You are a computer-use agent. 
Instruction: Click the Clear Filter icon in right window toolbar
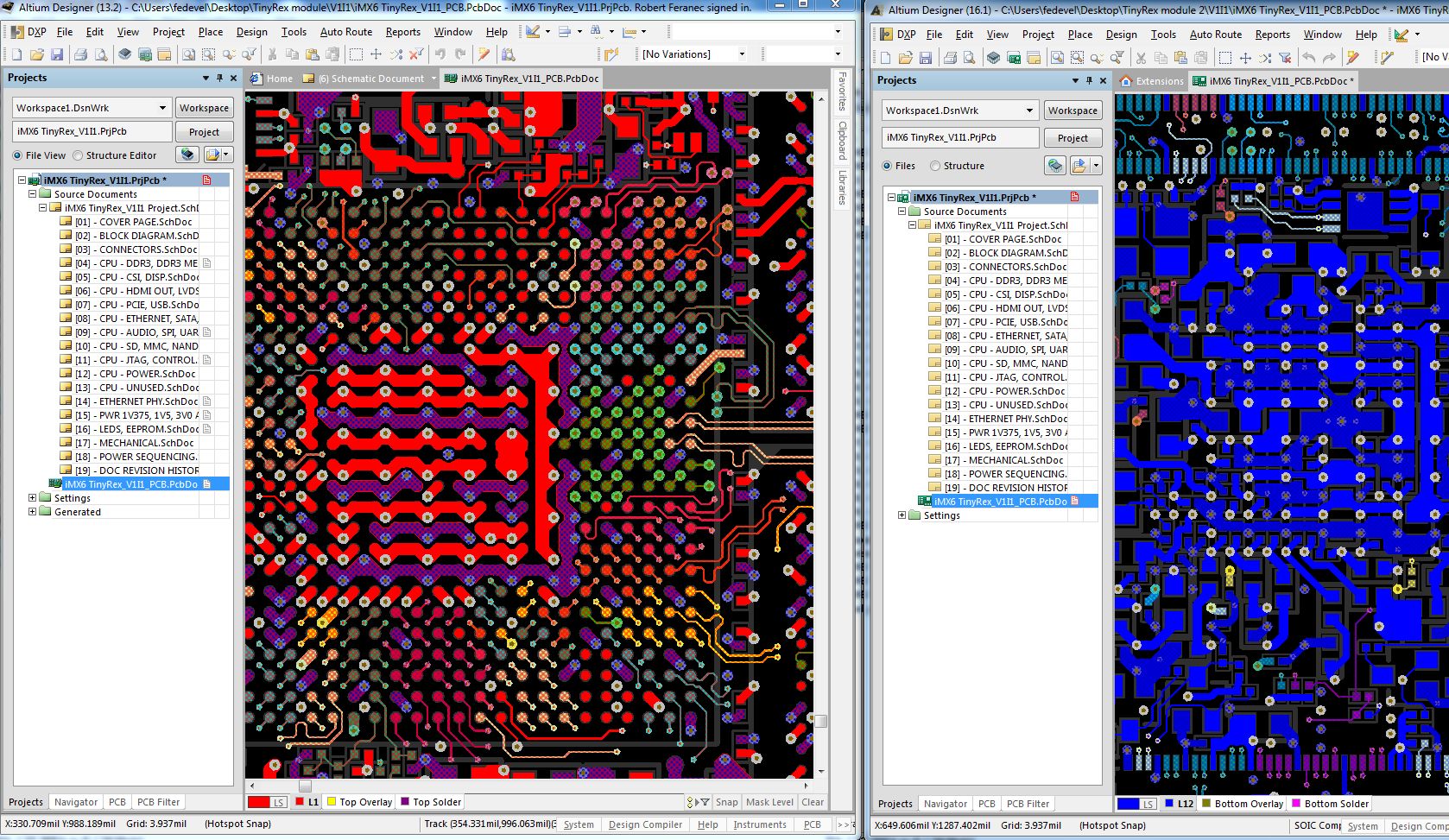pos(1285,58)
